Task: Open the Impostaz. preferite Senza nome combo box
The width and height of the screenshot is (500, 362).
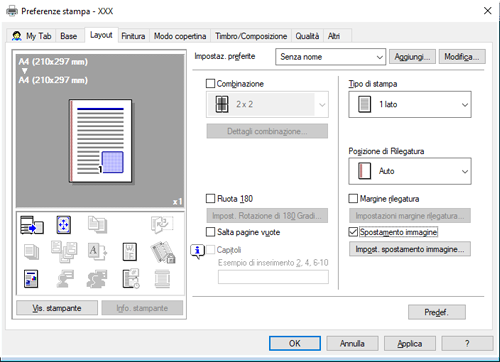Action: pos(330,57)
